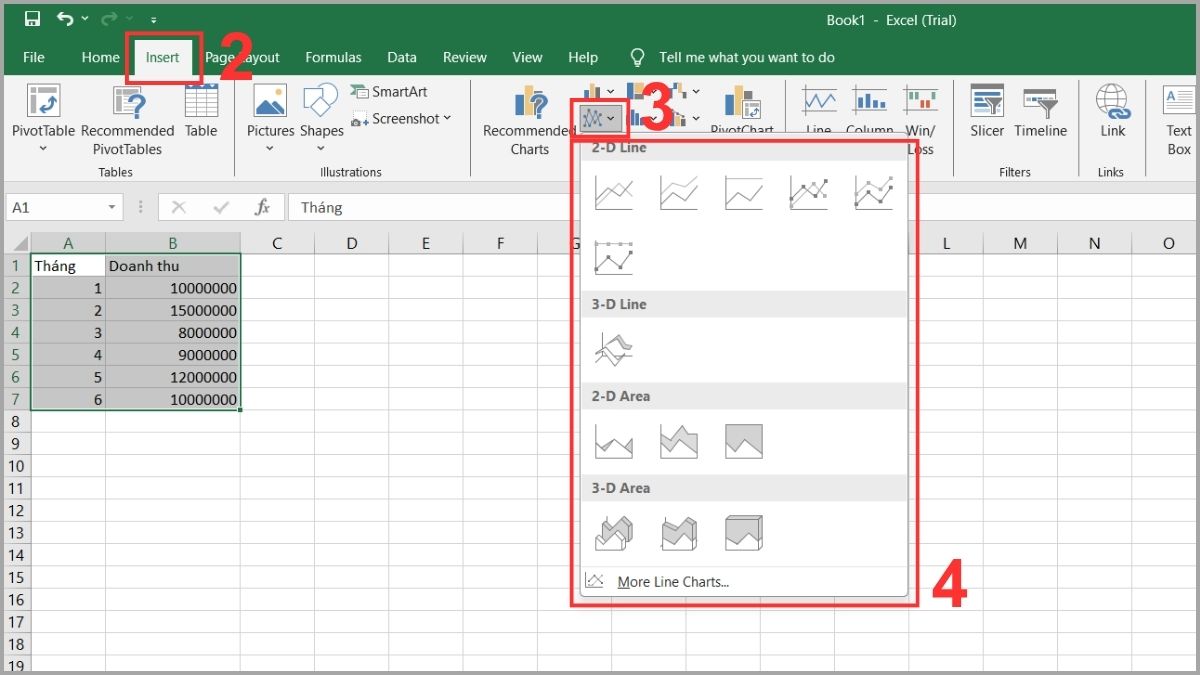This screenshot has height=675, width=1200.
Task: Choose the 3-D Line chart option
Action: click(613, 349)
